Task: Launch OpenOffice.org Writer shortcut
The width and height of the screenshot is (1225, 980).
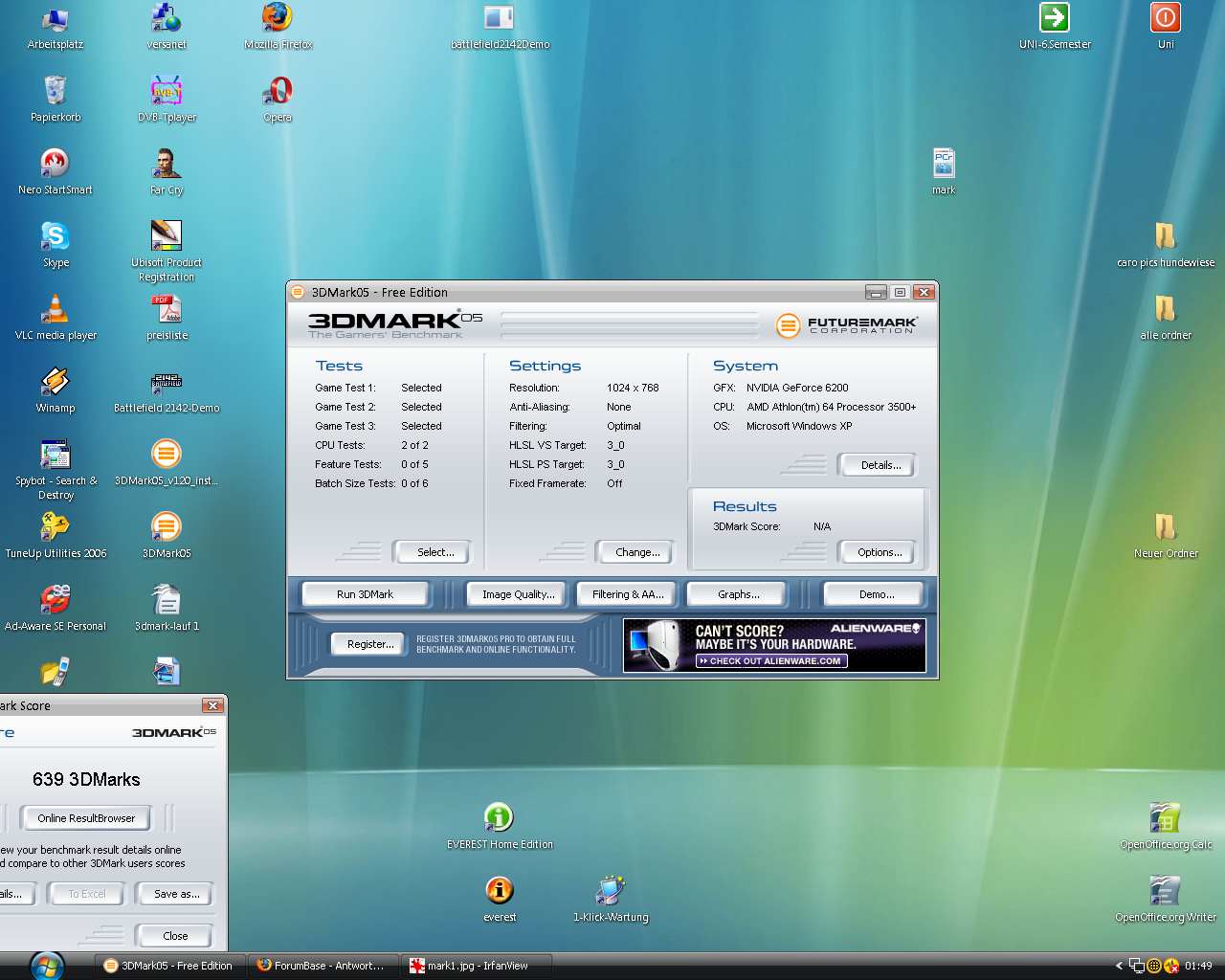Action: coord(1166,900)
